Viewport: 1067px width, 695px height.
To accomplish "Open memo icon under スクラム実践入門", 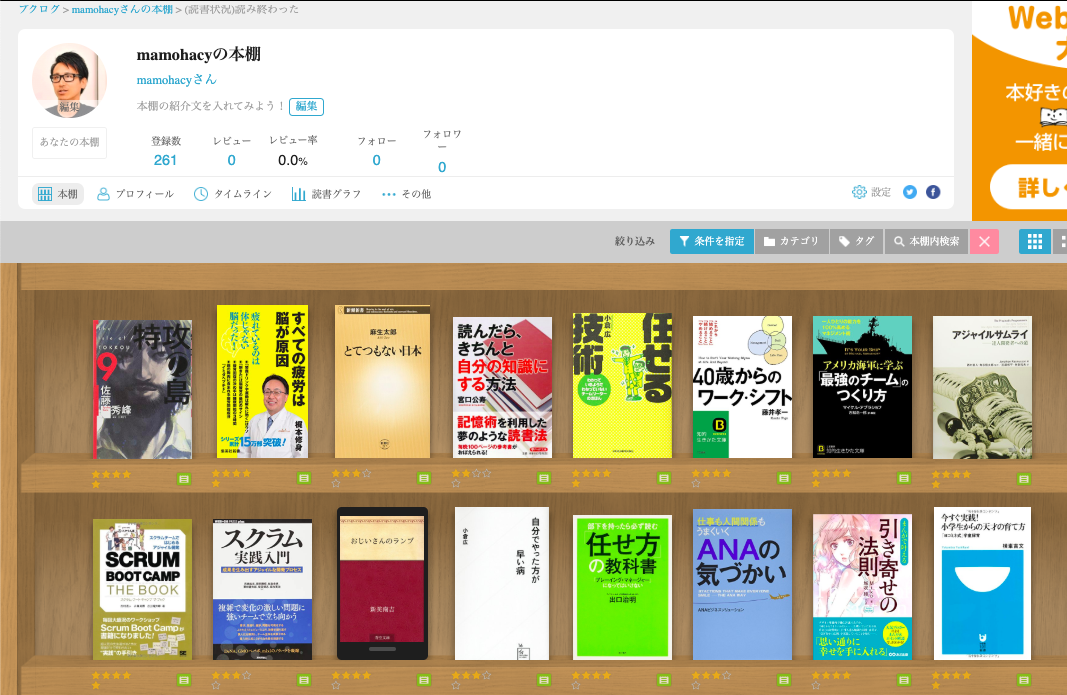I will click(303, 680).
